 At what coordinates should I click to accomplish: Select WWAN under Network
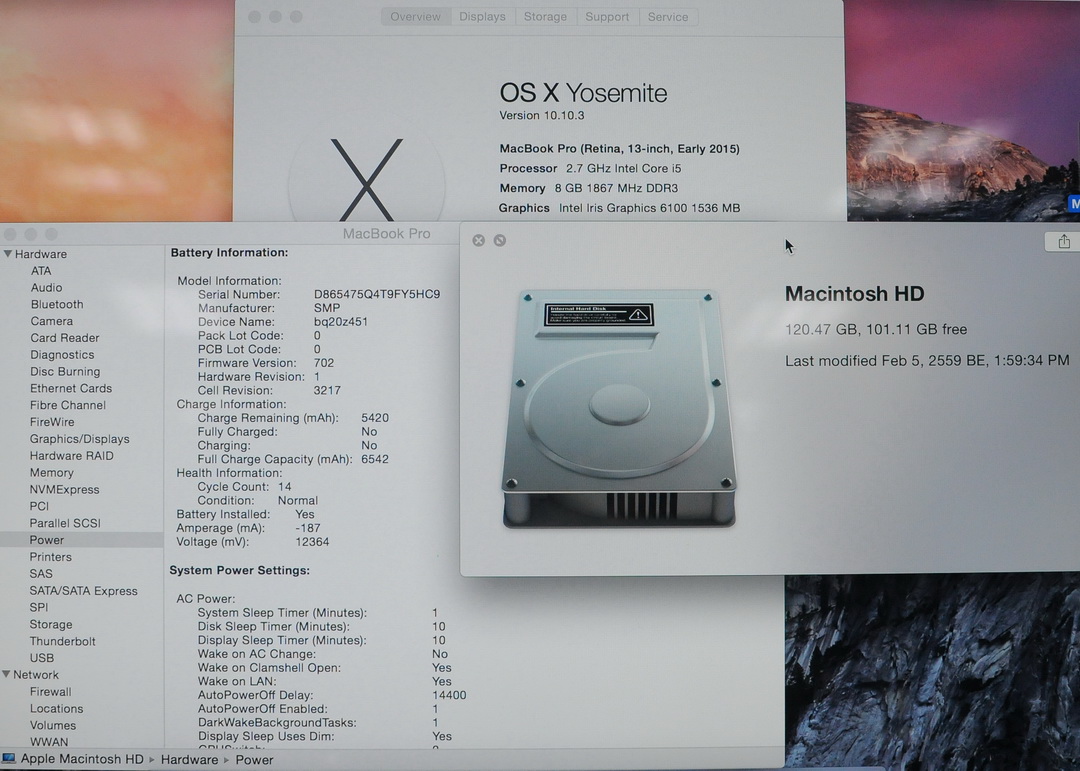coord(49,742)
